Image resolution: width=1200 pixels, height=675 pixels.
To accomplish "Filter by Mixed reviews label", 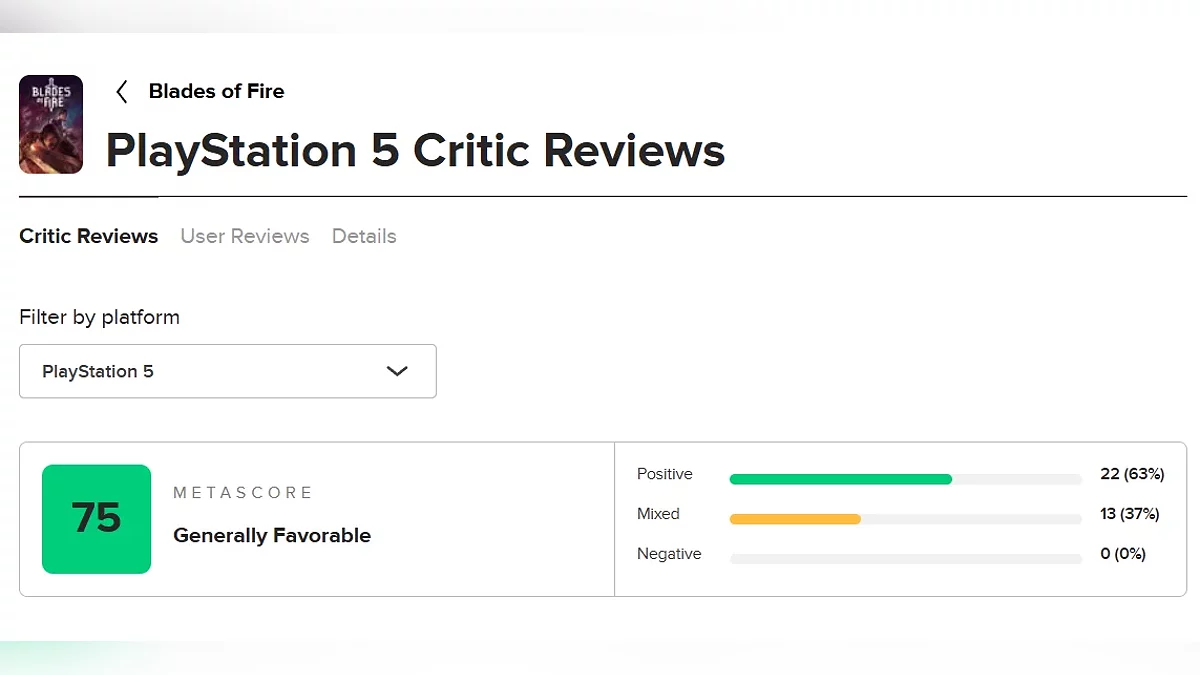I will click(x=658, y=514).
